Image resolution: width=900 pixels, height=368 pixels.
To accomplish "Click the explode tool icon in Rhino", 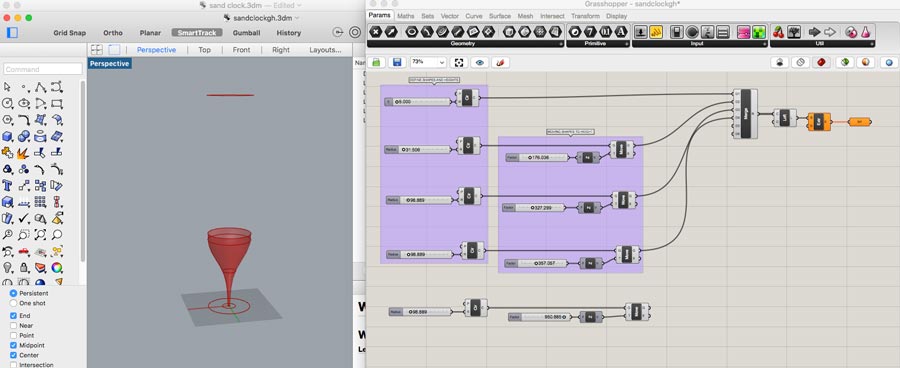I will [x=24, y=153].
